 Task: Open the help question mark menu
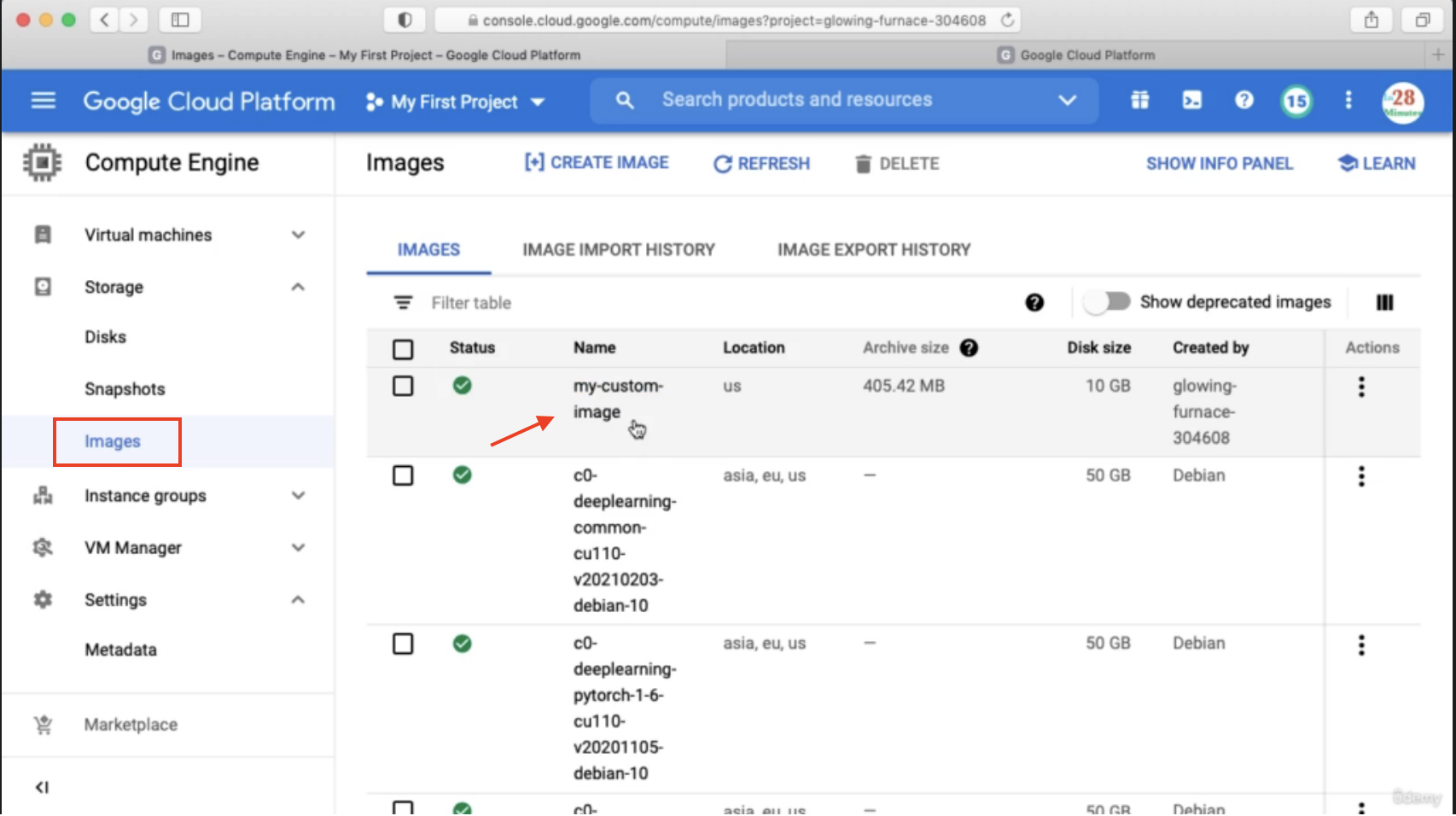pyautogui.click(x=1244, y=101)
